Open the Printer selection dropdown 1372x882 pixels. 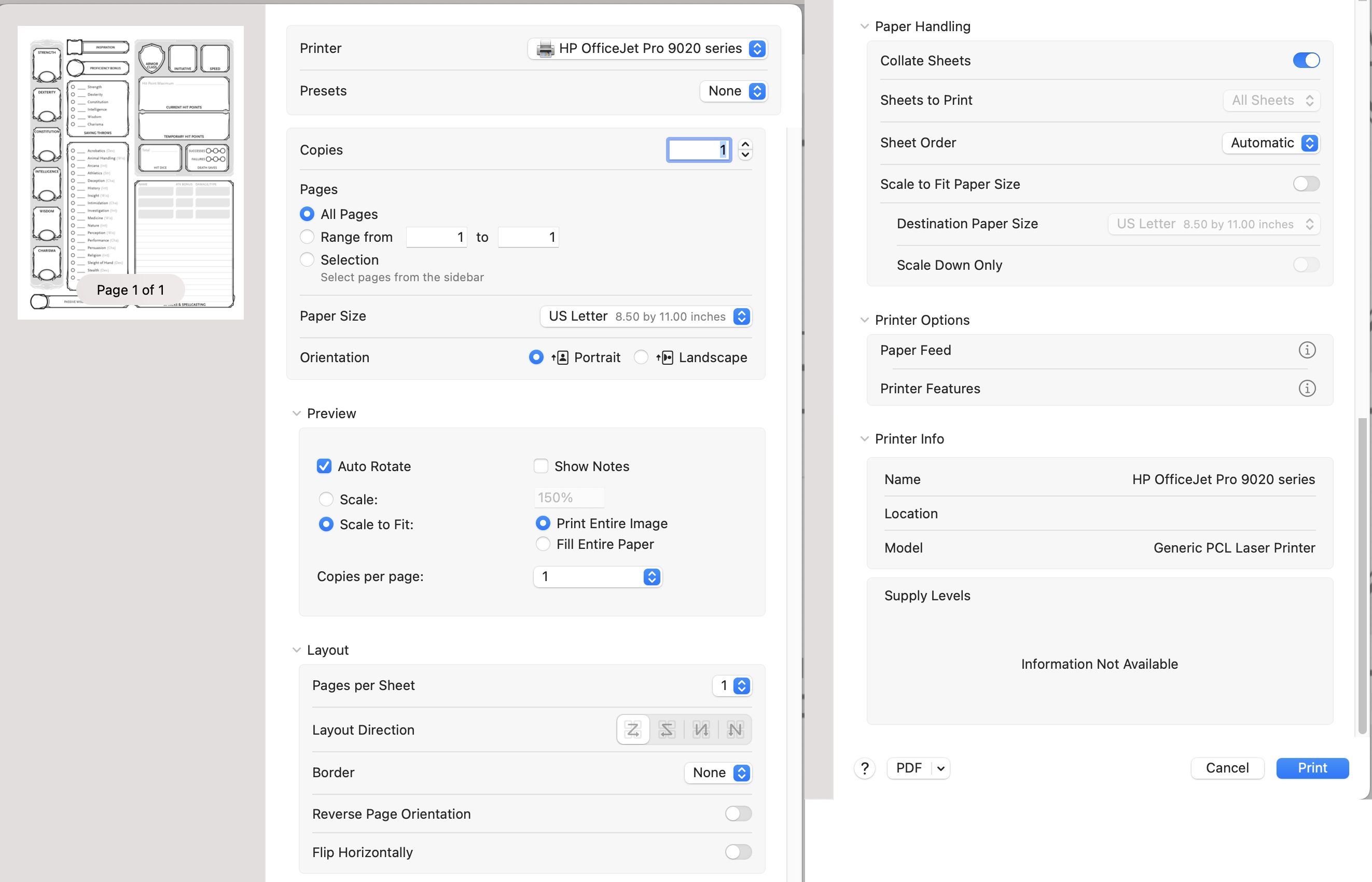click(x=647, y=49)
